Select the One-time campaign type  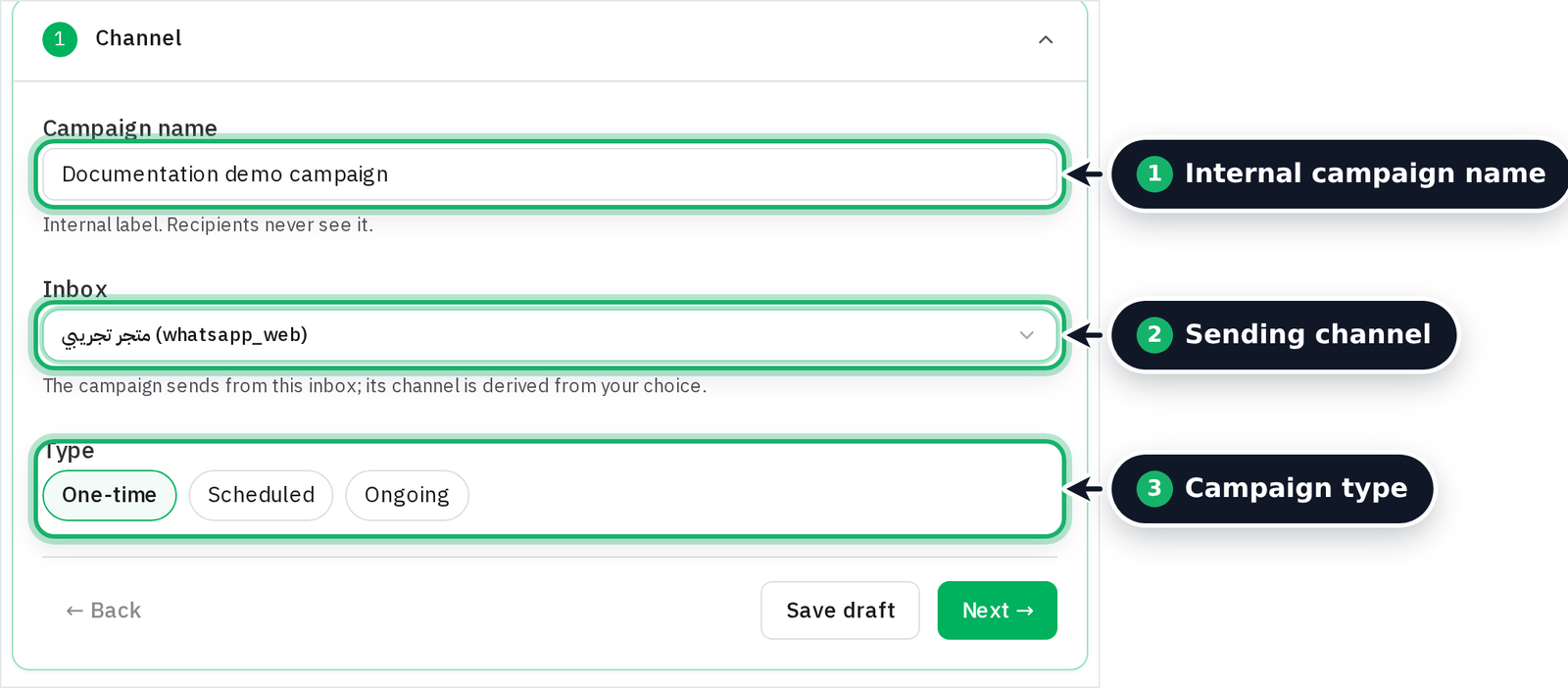(110, 495)
